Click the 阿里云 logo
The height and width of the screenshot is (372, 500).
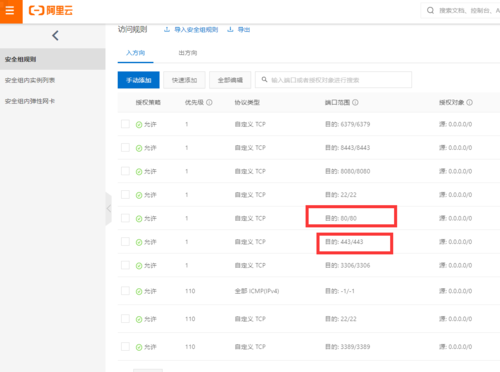click(51, 11)
